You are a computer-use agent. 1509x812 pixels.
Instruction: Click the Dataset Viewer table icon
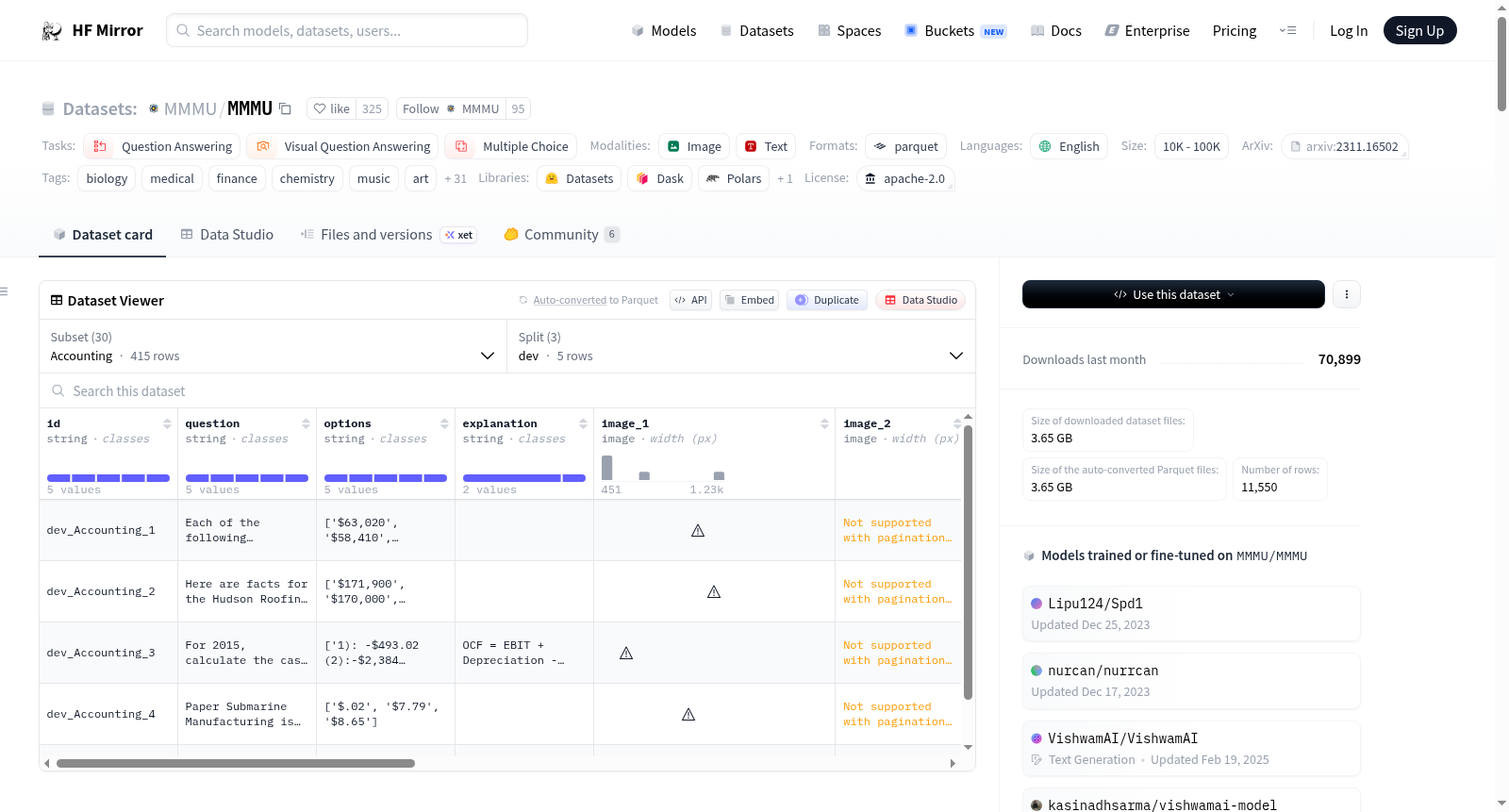pyautogui.click(x=57, y=301)
